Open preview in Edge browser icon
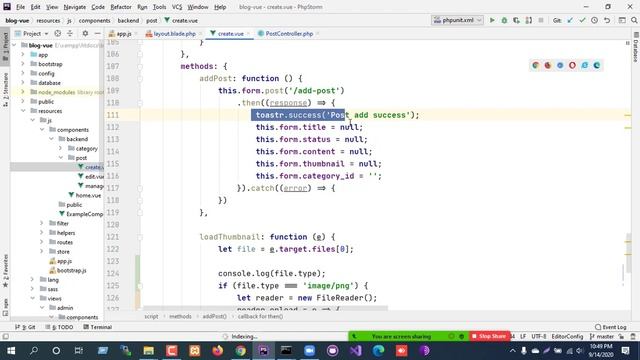The height and width of the screenshot is (360, 640). 597,65
